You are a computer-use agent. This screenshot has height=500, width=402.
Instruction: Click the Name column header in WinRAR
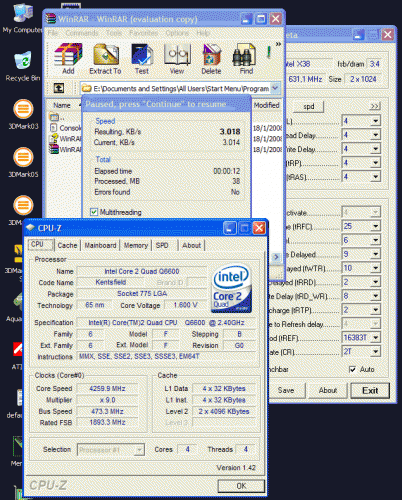pos(64,105)
